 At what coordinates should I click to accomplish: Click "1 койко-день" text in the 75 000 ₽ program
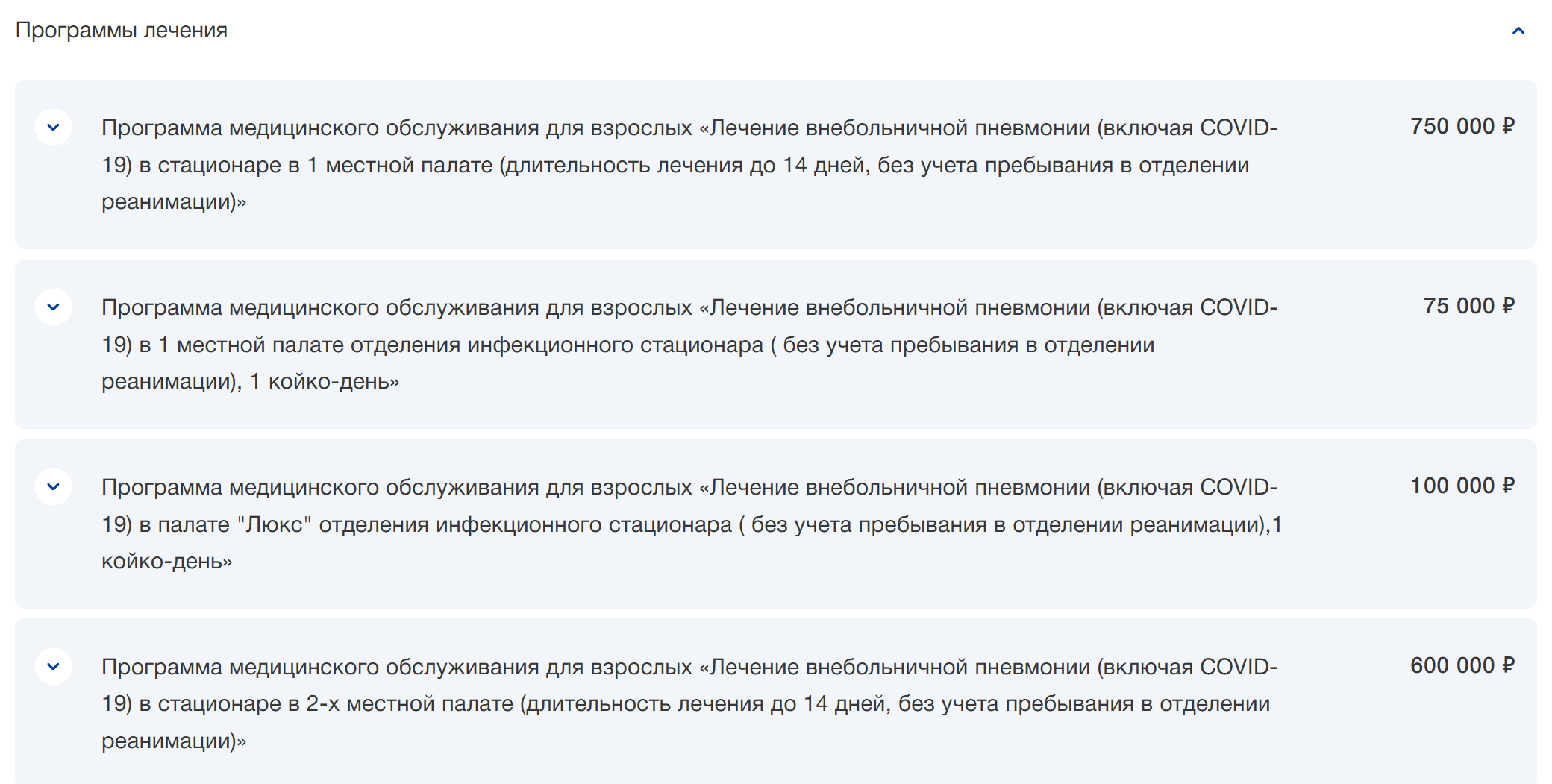[324, 382]
